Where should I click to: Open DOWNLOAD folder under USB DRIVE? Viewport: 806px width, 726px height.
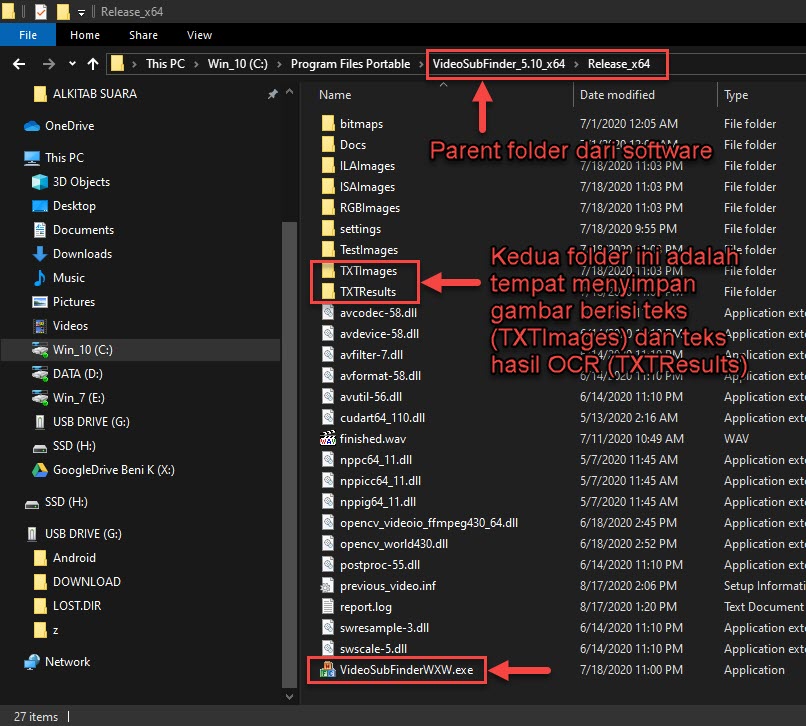coord(86,582)
